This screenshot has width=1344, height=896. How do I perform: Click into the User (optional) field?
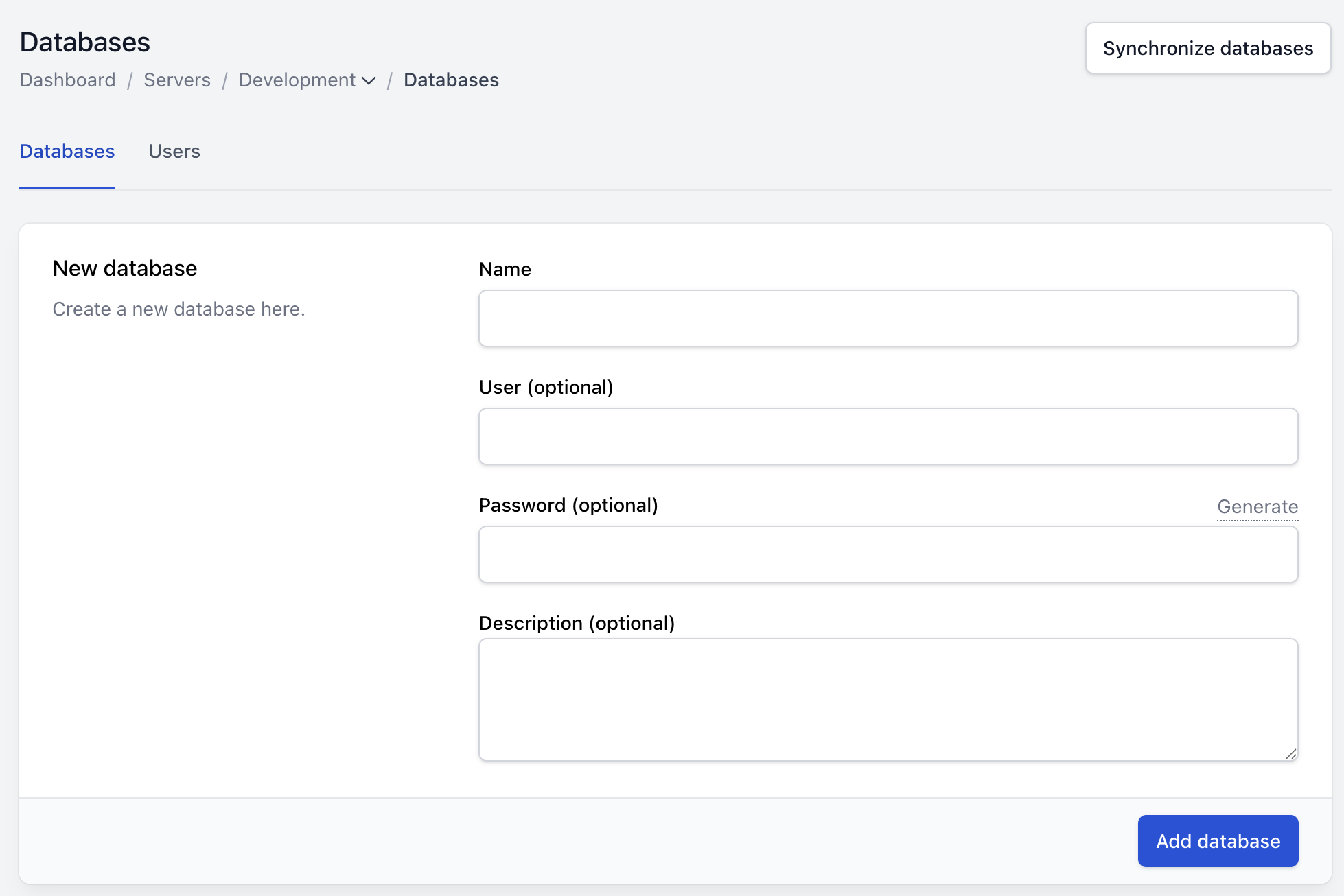pyautogui.click(x=888, y=436)
